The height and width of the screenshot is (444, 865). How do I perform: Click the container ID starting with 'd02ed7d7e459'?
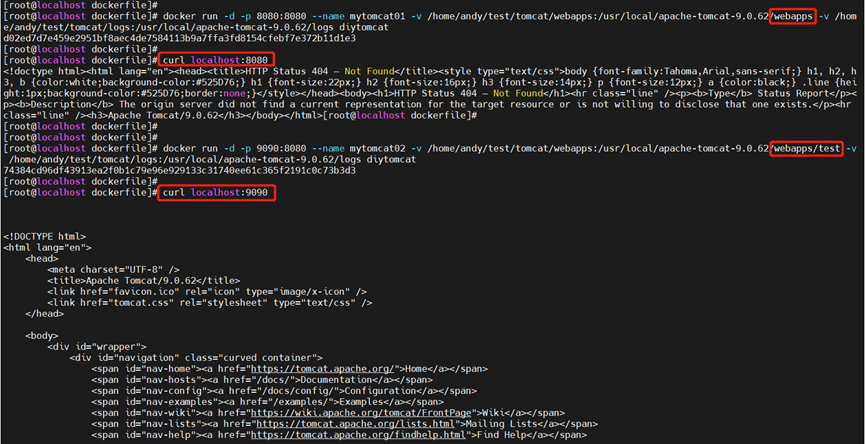pyautogui.click(x=179, y=38)
